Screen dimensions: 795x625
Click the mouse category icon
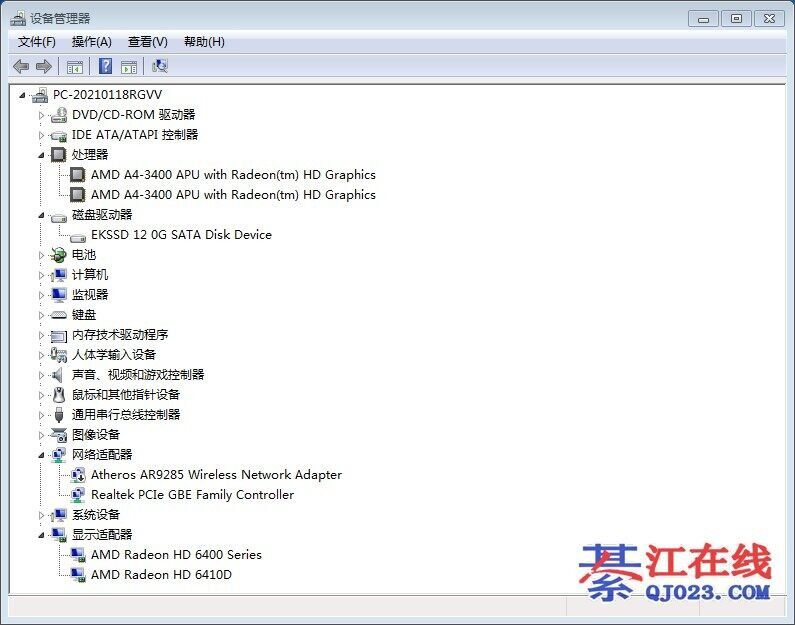point(59,395)
